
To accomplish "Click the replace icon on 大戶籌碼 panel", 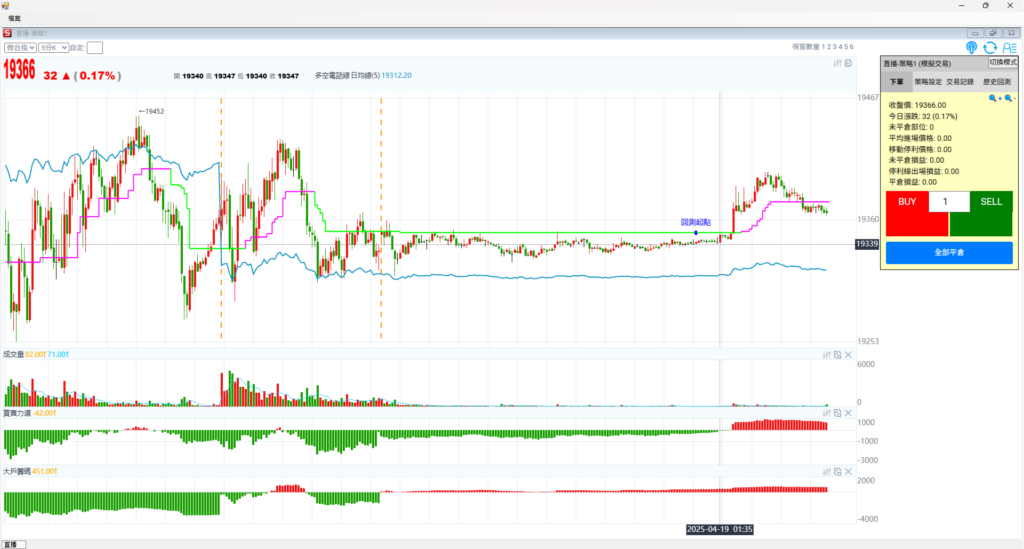I will [x=838, y=471].
